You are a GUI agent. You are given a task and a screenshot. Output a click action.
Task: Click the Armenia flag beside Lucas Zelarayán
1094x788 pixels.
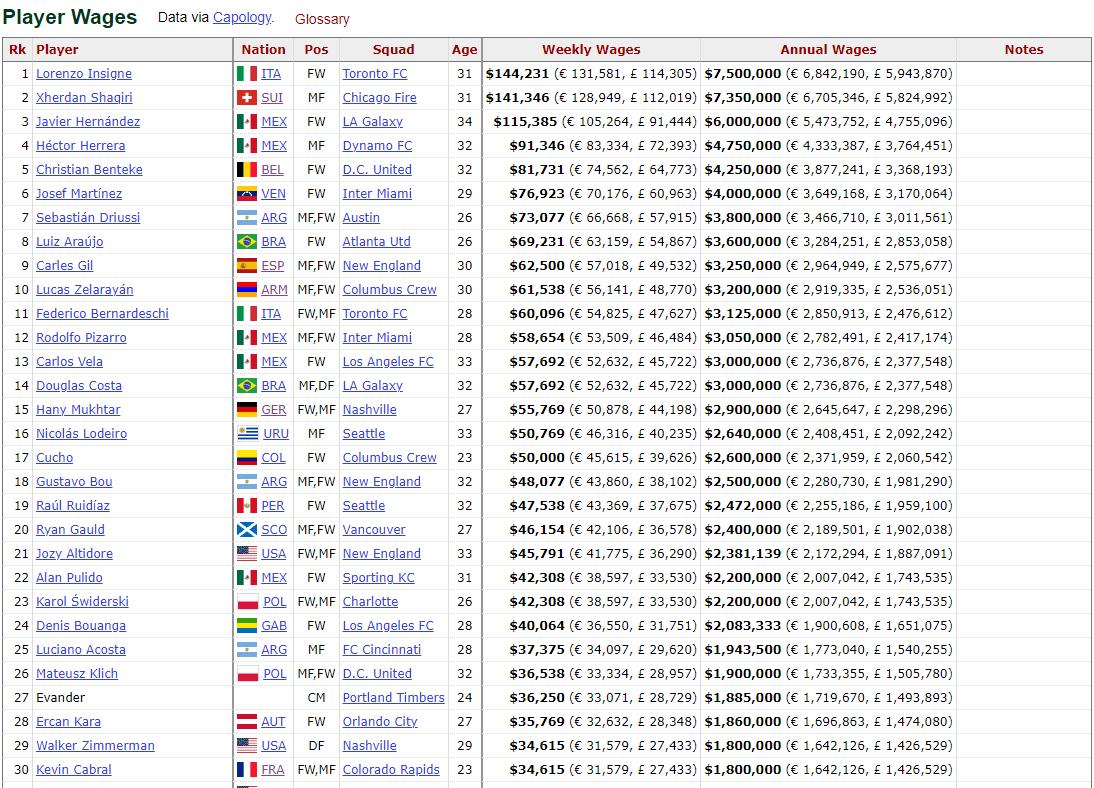click(x=246, y=290)
